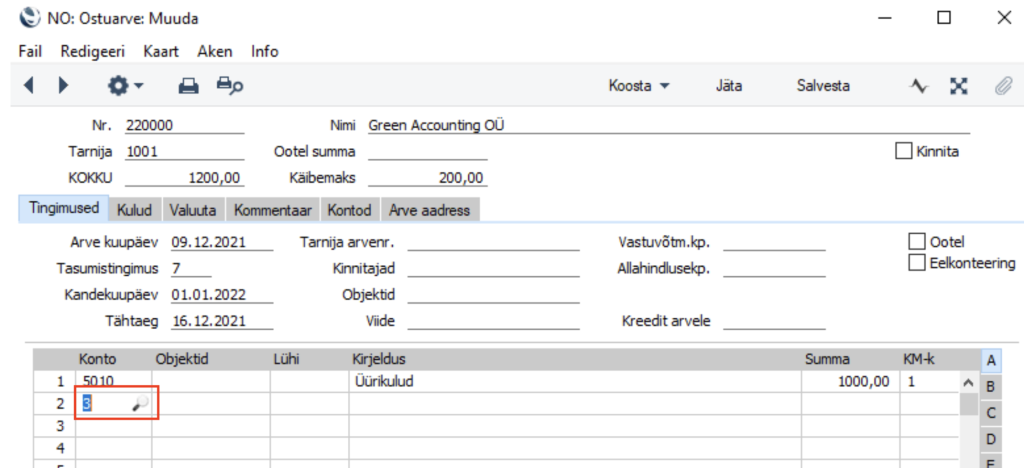Go to the previous record arrow
Screen dimensions: 1024x468
coord(28,87)
